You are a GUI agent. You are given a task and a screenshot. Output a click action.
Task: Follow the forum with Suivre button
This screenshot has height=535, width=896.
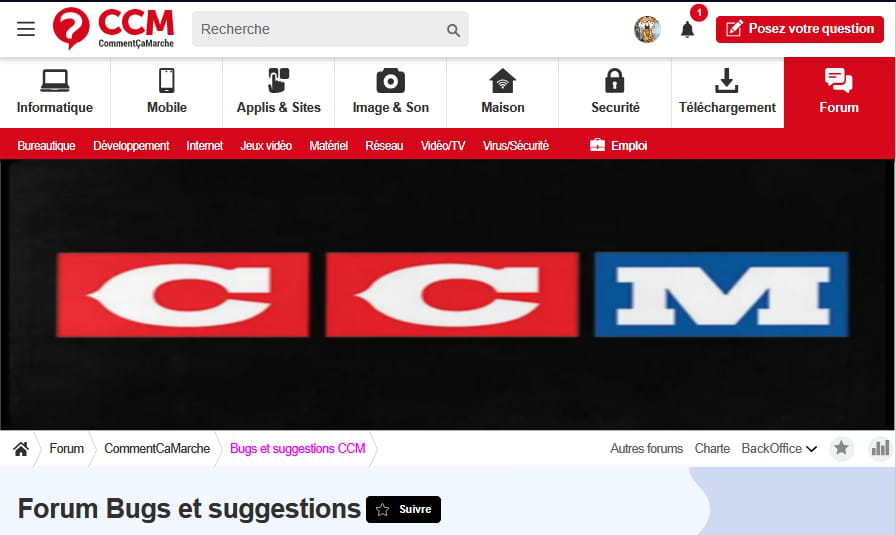(x=403, y=509)
